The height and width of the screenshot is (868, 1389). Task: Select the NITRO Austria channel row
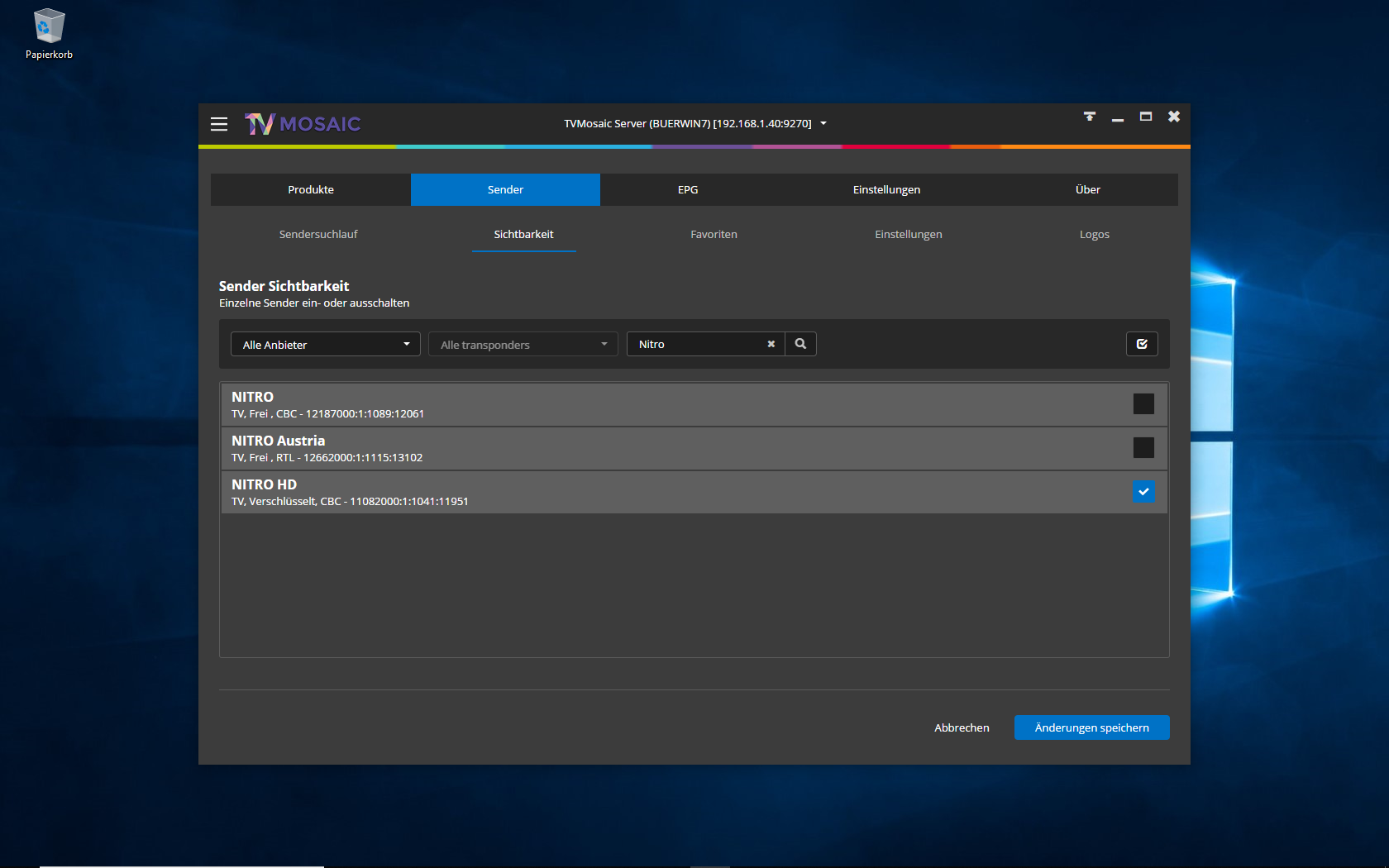click(694, 448)
